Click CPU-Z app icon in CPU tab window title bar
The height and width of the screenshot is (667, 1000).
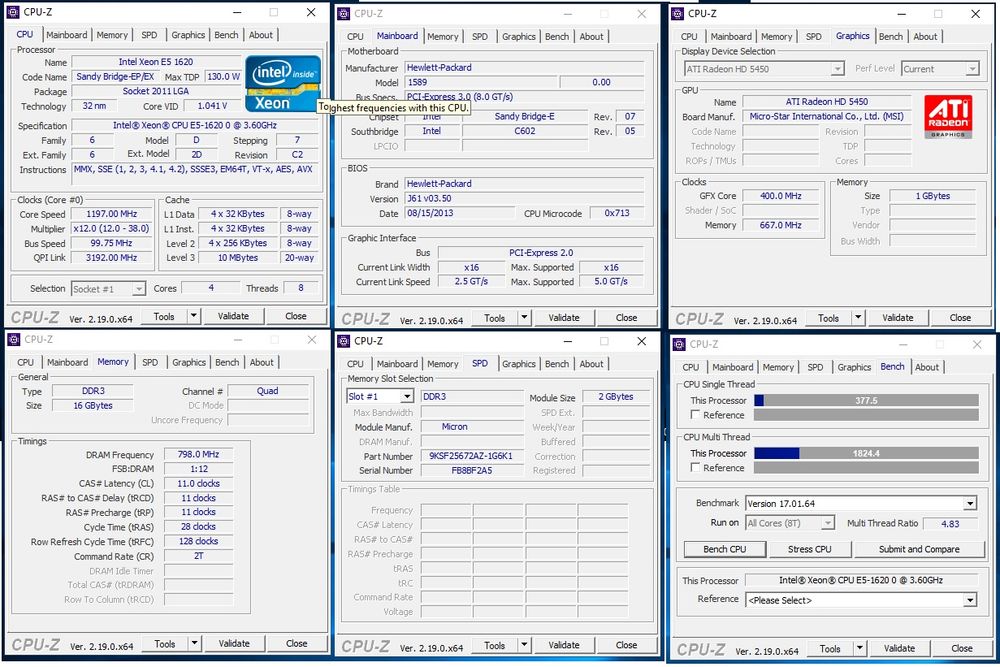coord(13,12)
